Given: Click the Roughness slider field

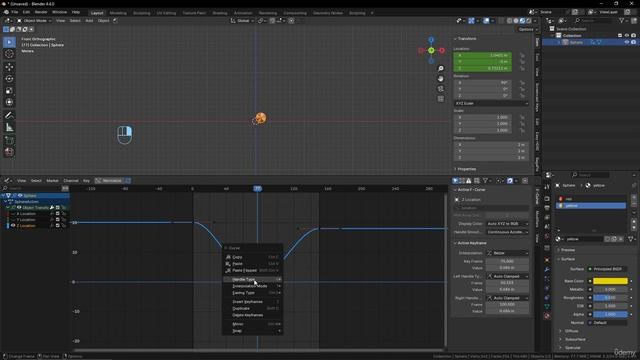Looking at the screenshot, I should point(610,298).
